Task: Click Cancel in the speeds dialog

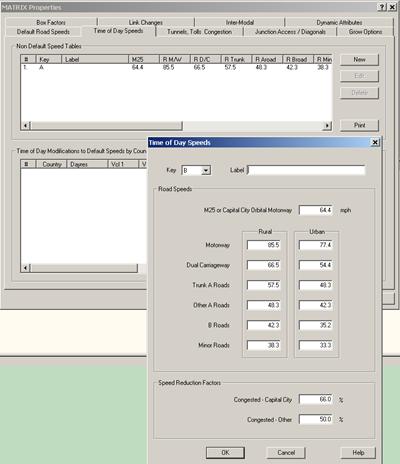Action: 286,453
